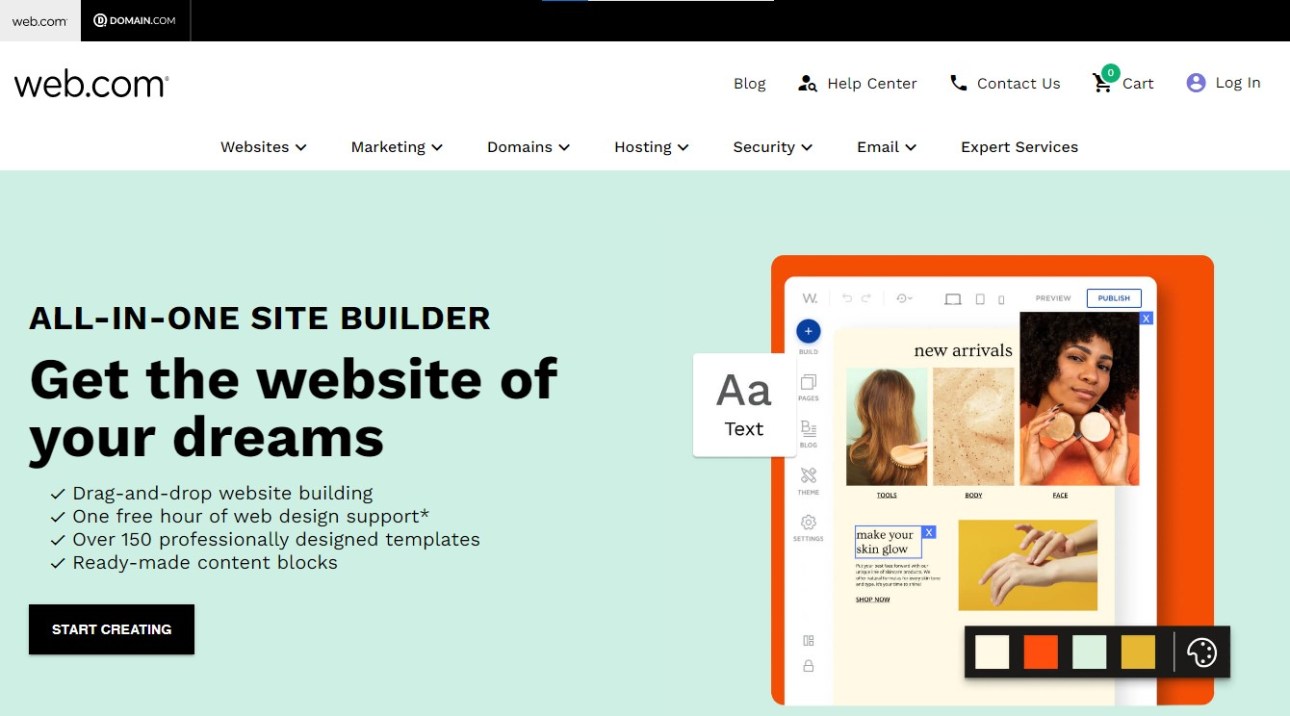Viewport: 1290px width, 716px height.
Task: Click the 'new arrivals' heading in mockup
Action: (963, 350)
